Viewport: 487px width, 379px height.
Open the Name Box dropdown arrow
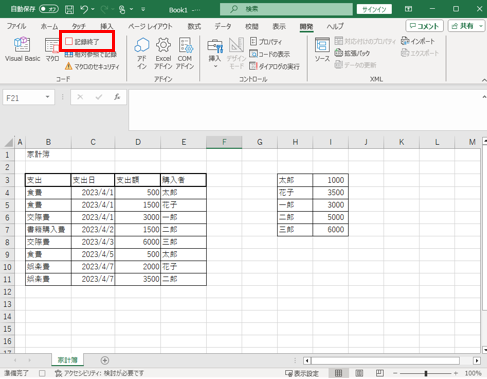(47, 97)
